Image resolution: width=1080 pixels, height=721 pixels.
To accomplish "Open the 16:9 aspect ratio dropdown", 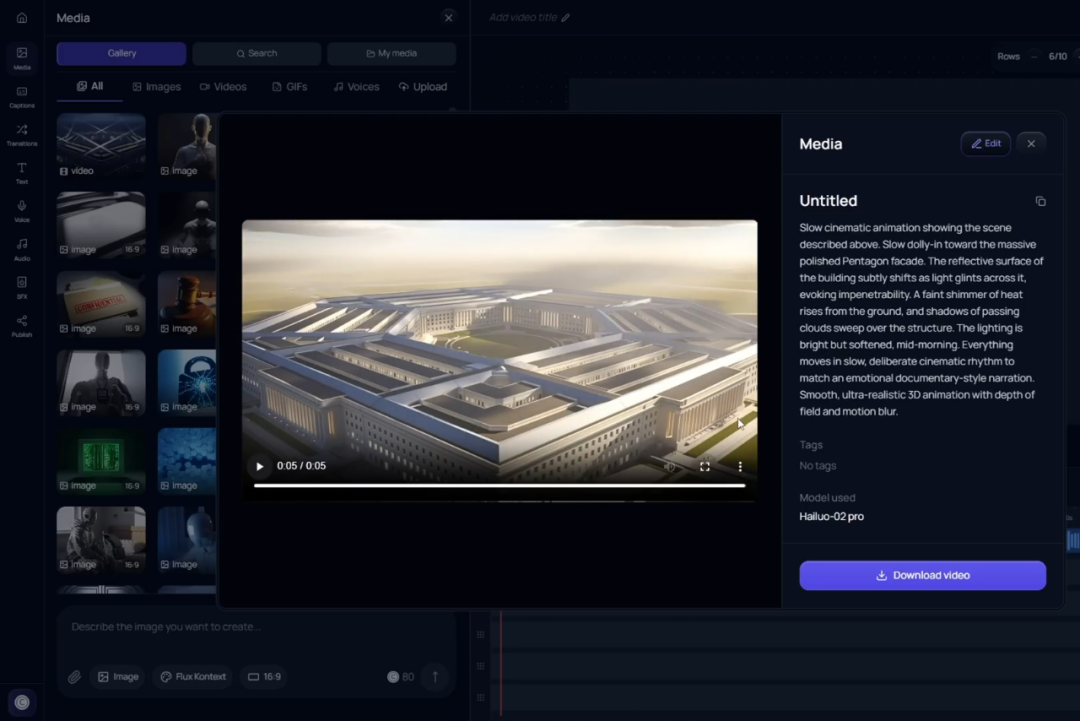I will click(264, 677).
